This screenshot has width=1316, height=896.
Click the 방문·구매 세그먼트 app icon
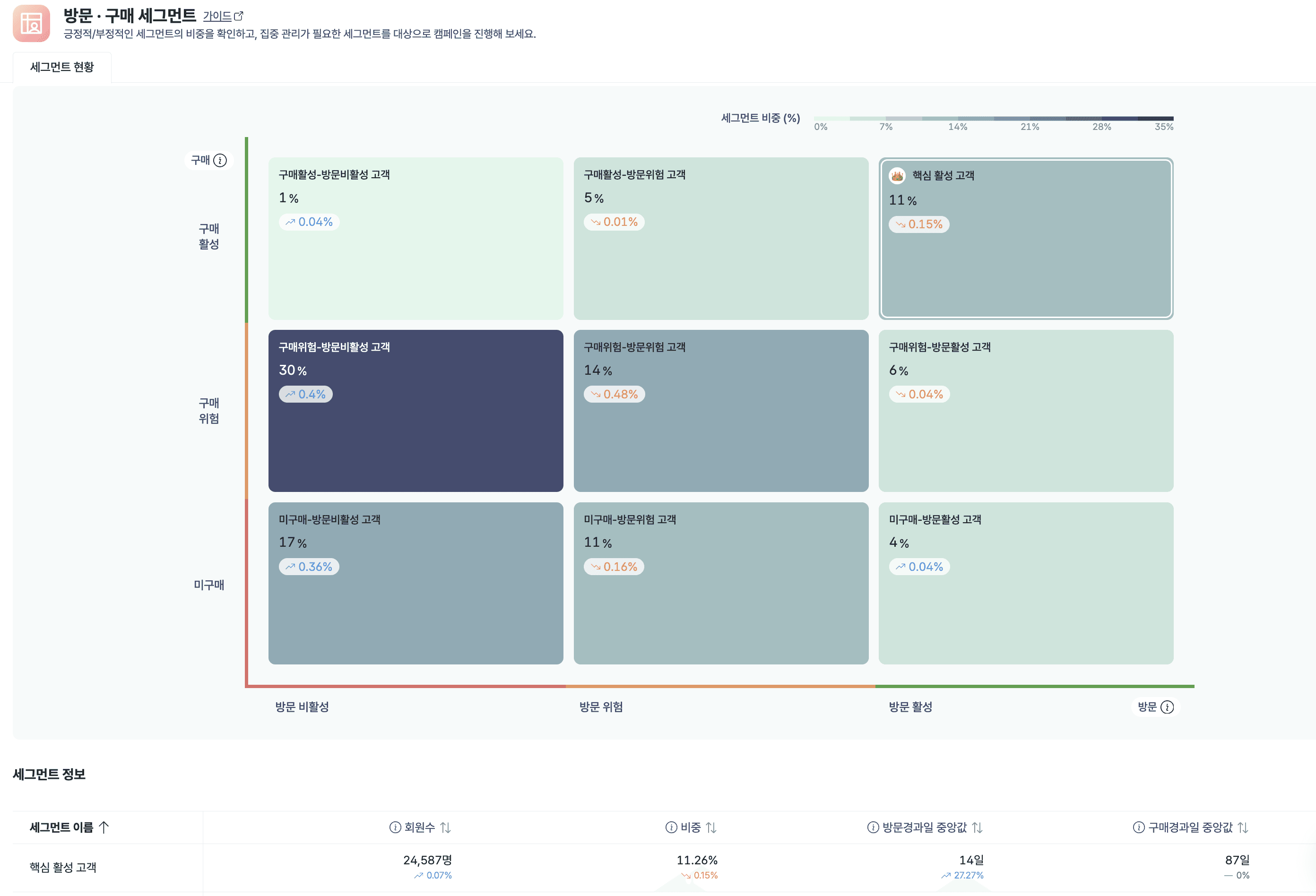(31, 23)
